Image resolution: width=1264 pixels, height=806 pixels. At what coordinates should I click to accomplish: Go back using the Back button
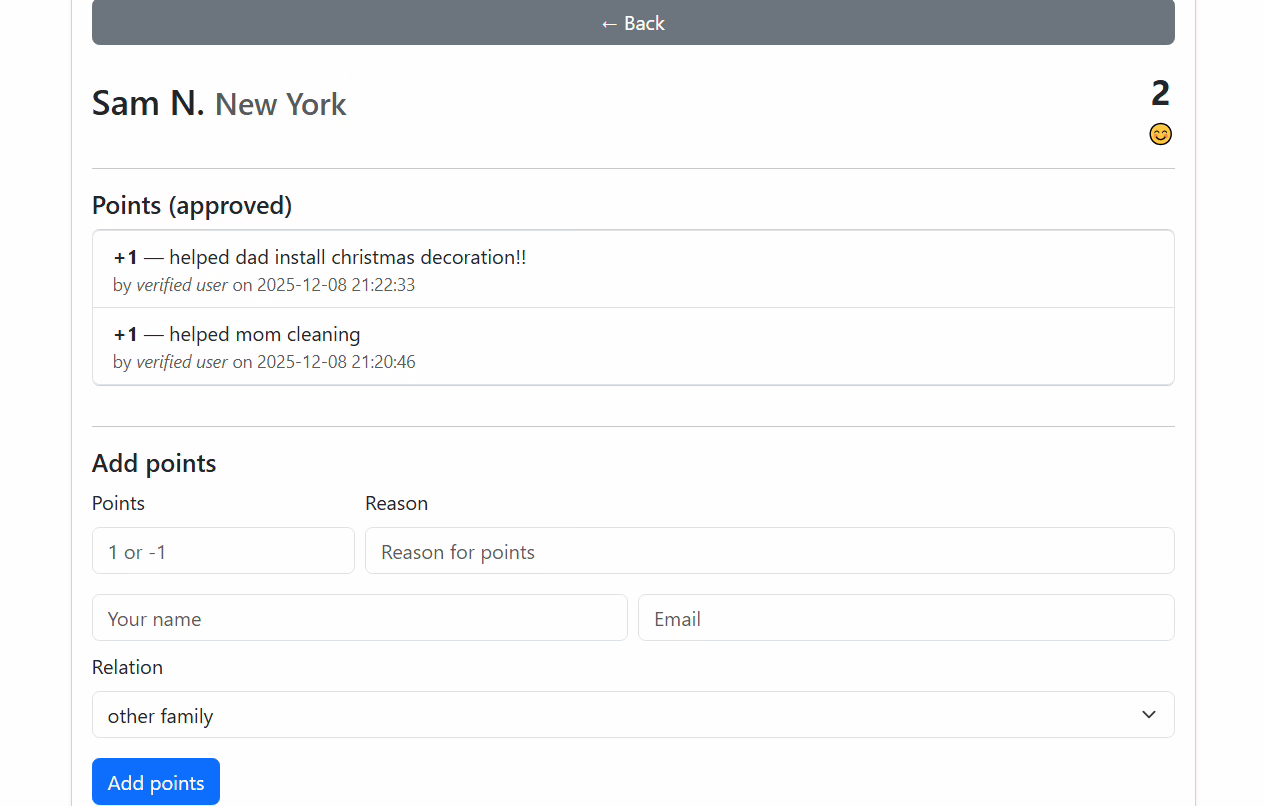point(633,23)
